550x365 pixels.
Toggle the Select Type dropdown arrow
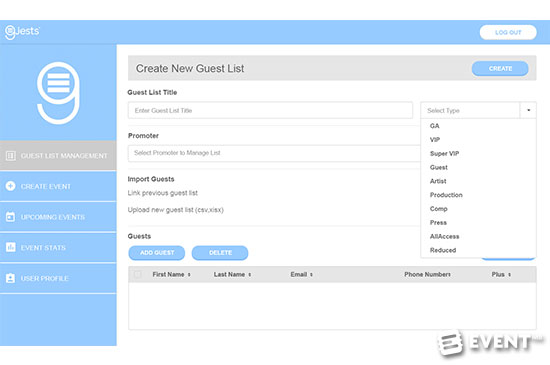(528, 110)
